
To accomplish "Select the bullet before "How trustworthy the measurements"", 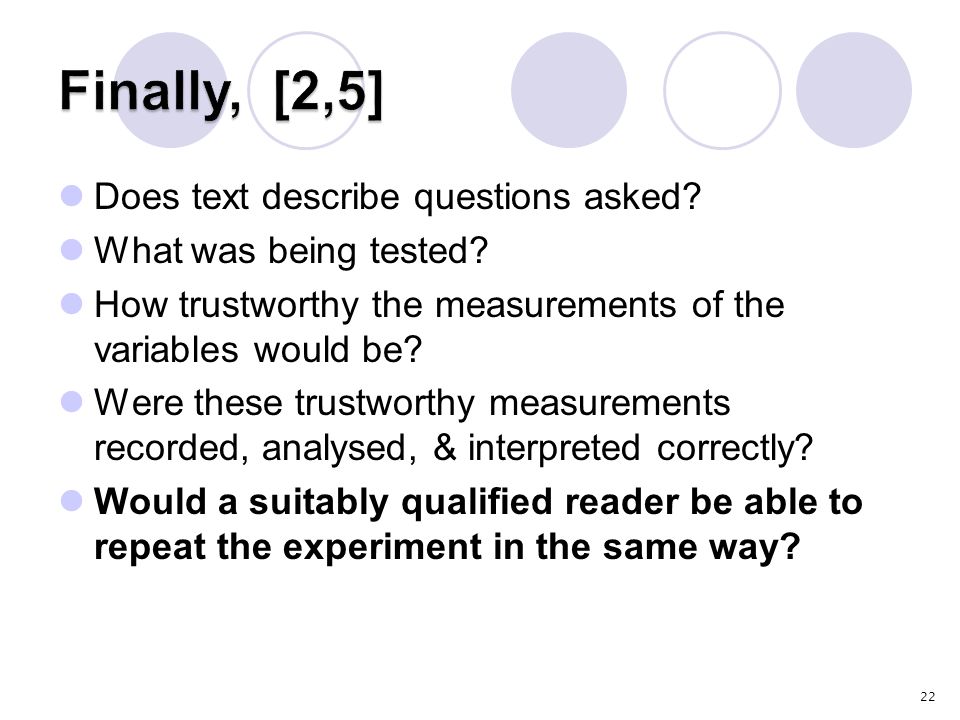I will click(x=72, y=304).
